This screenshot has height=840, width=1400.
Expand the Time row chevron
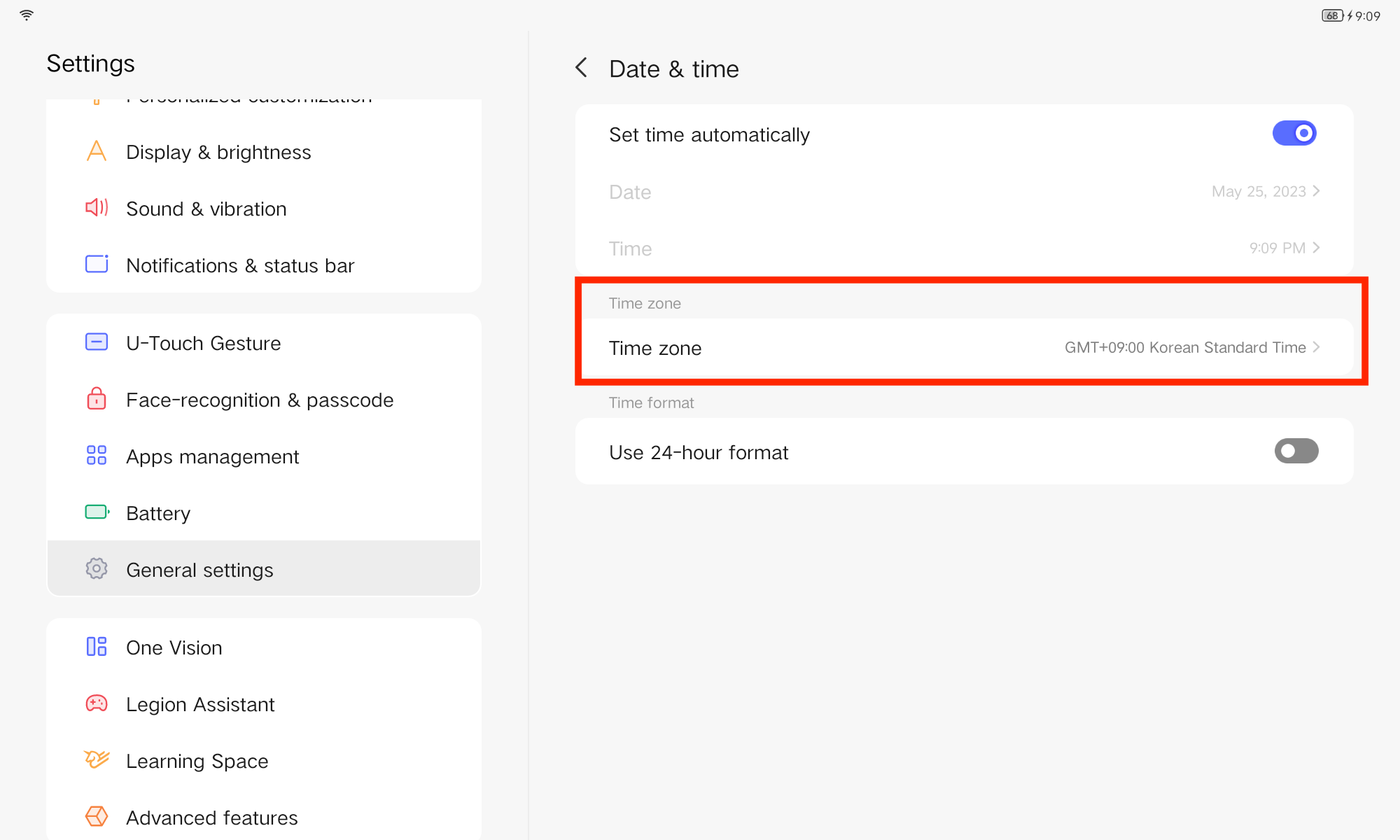click(1317, 248)
